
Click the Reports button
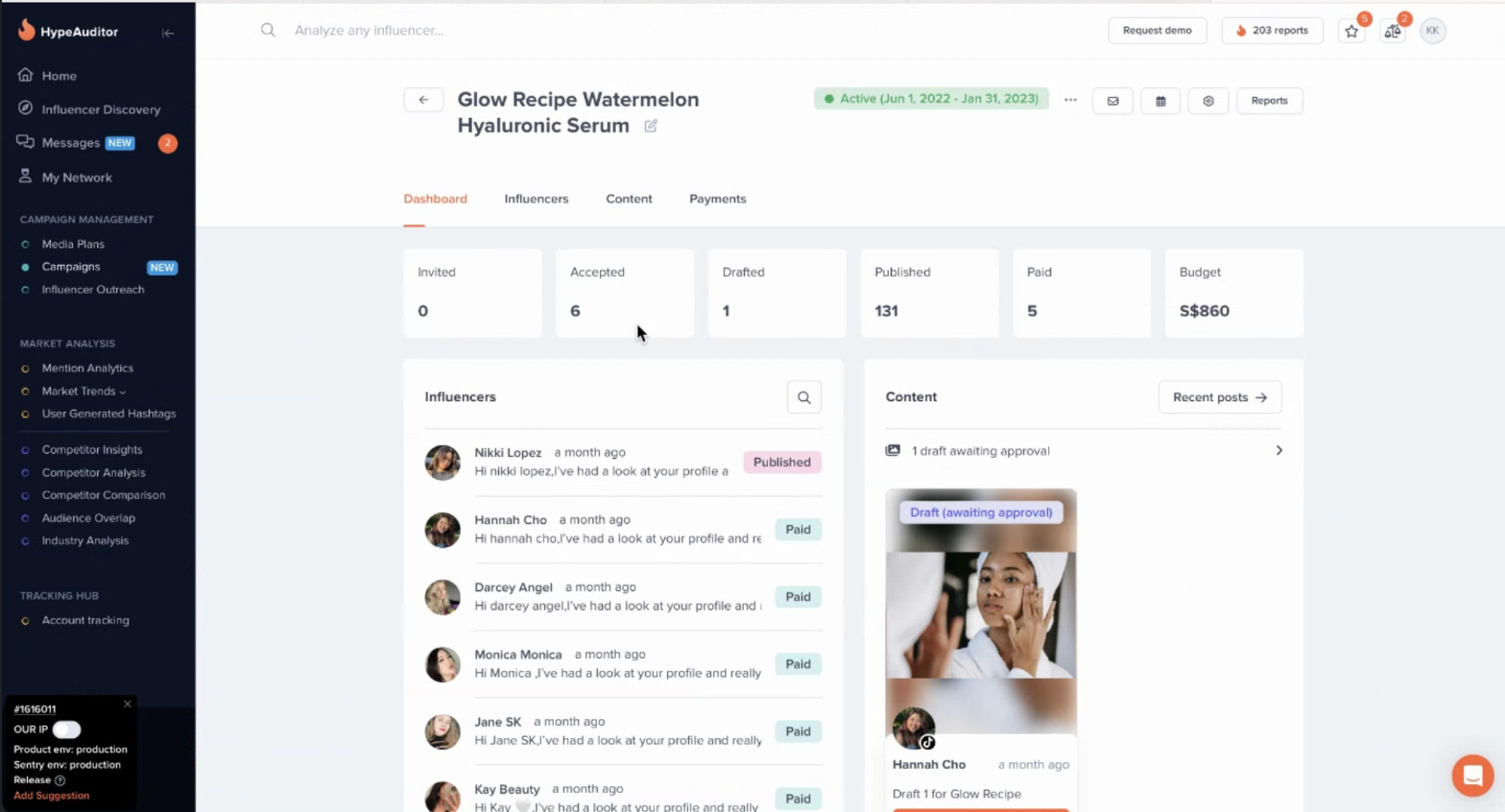point(1269,101)
